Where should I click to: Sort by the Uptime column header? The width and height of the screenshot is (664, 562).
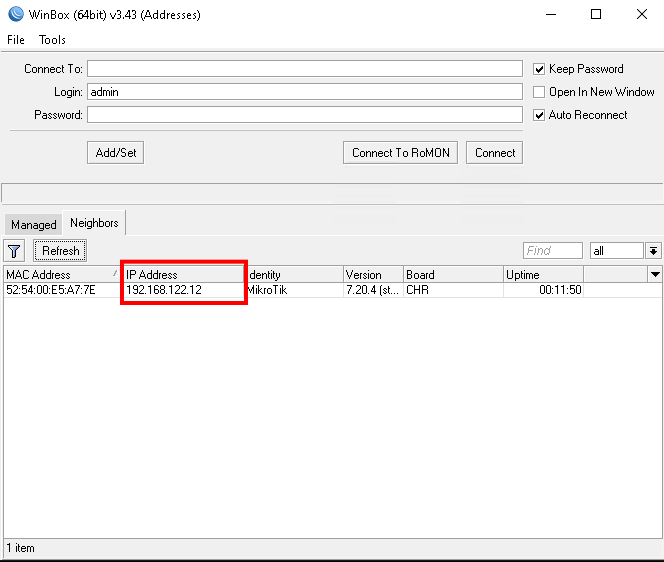pyautogui.click(x=543, y=274)
